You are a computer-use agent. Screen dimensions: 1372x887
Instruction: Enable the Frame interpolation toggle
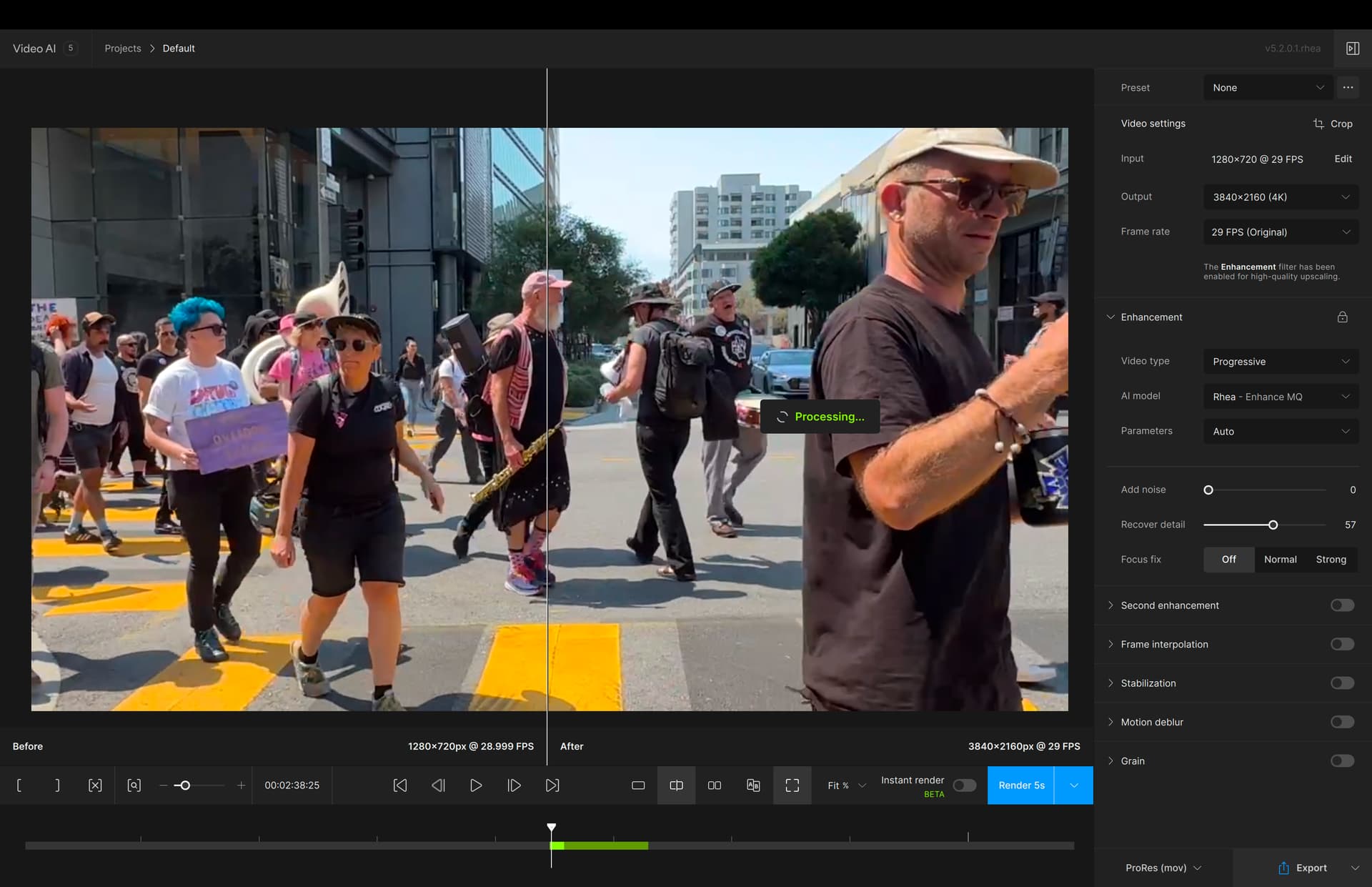1341,644
